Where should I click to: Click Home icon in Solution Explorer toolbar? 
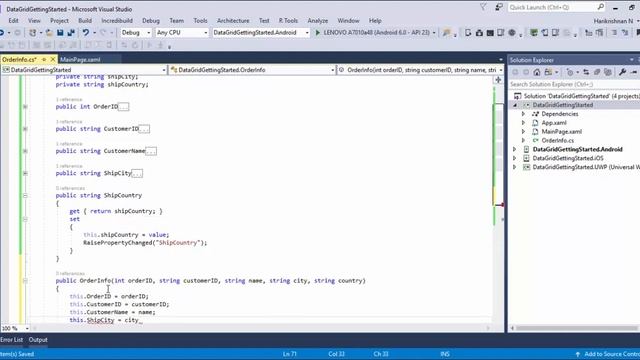pos(537,72)
